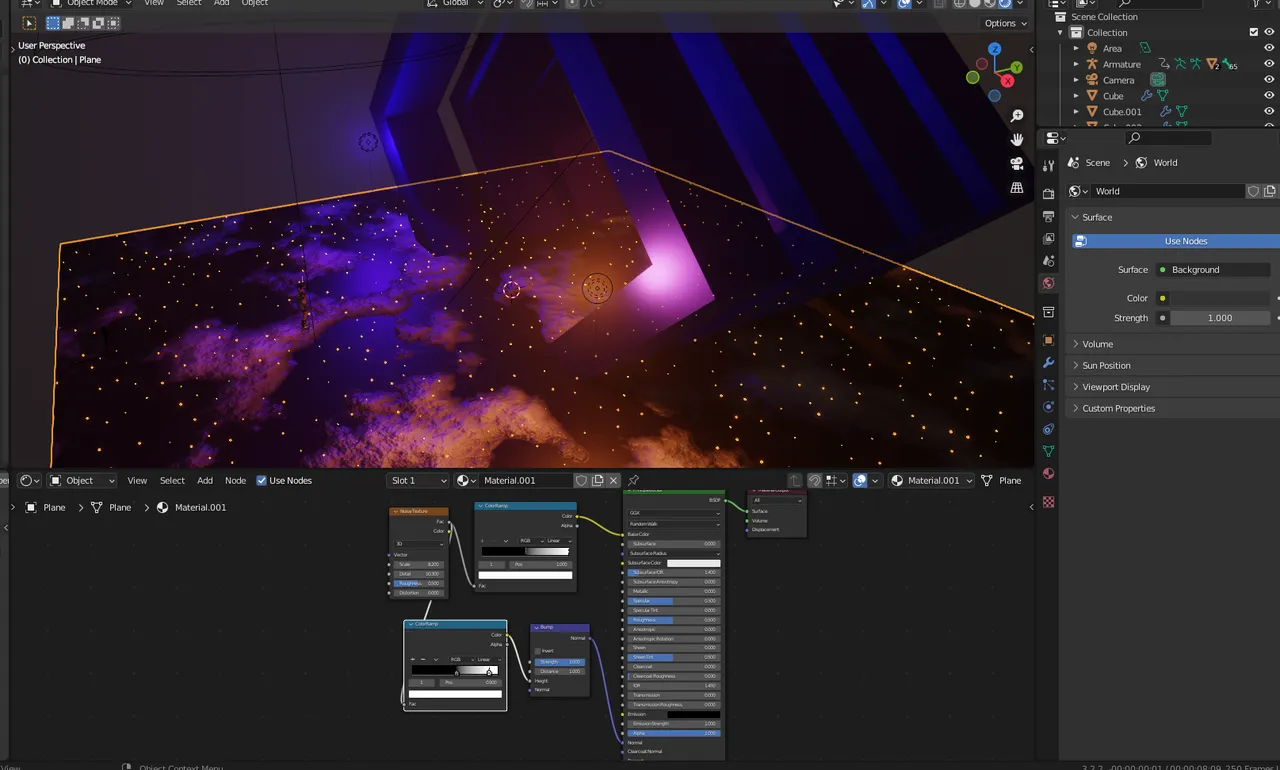Viewport: 1280px width, 770px height.
Task: Hide the Area light in outliner
Action: point(1269,48)
